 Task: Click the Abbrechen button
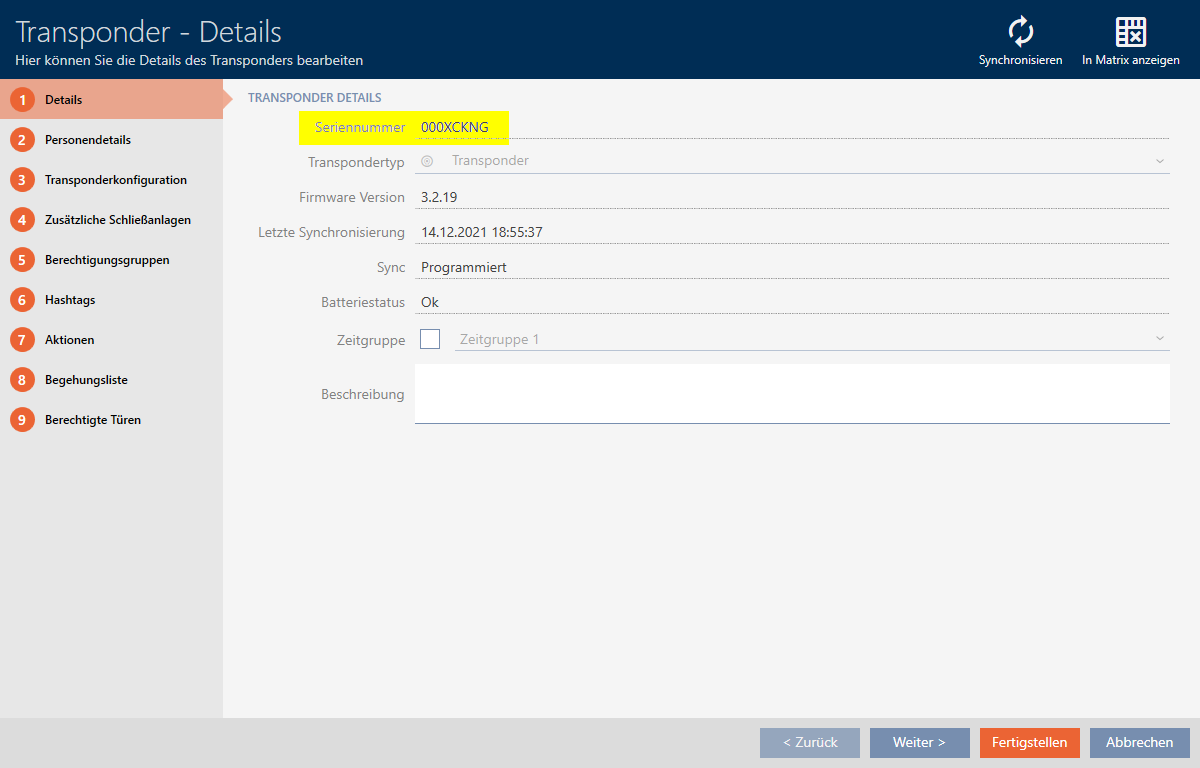point(1139,742)
